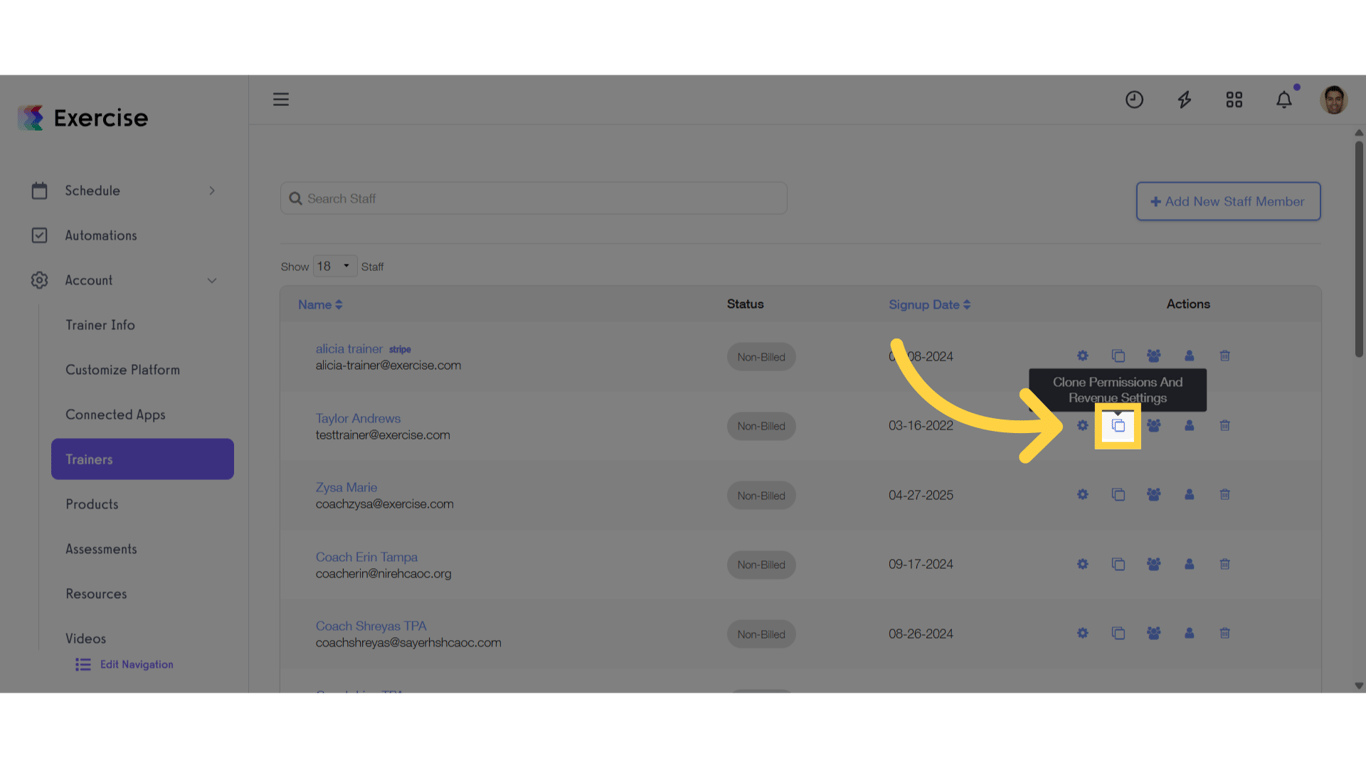Screen dimensions: 1366x768
Task: Sort the list by Signup Date
Action: pyautogui.click(x=929, y=304)
